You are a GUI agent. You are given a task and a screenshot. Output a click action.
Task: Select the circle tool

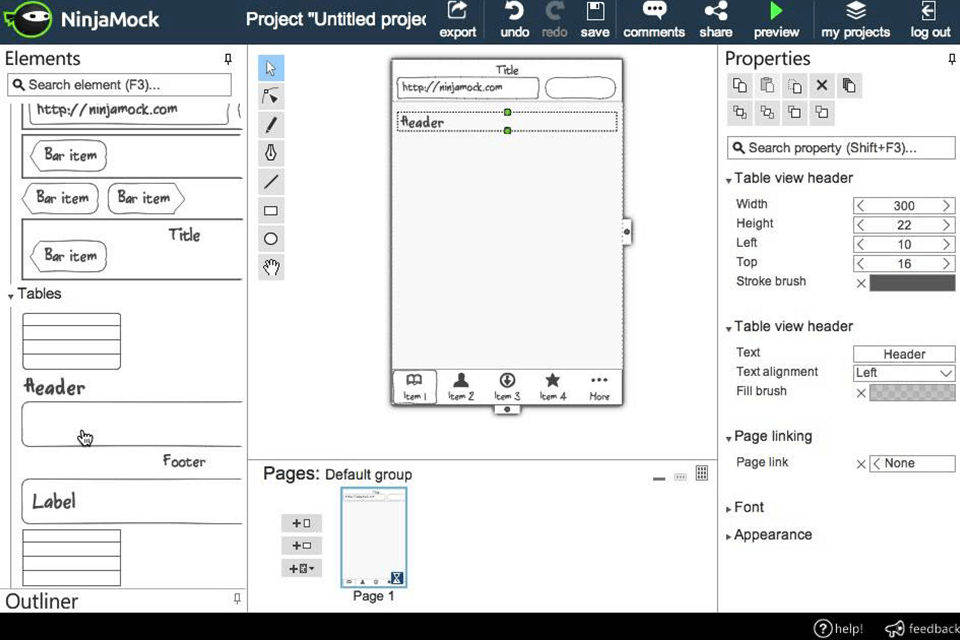[x=271, y=239]
